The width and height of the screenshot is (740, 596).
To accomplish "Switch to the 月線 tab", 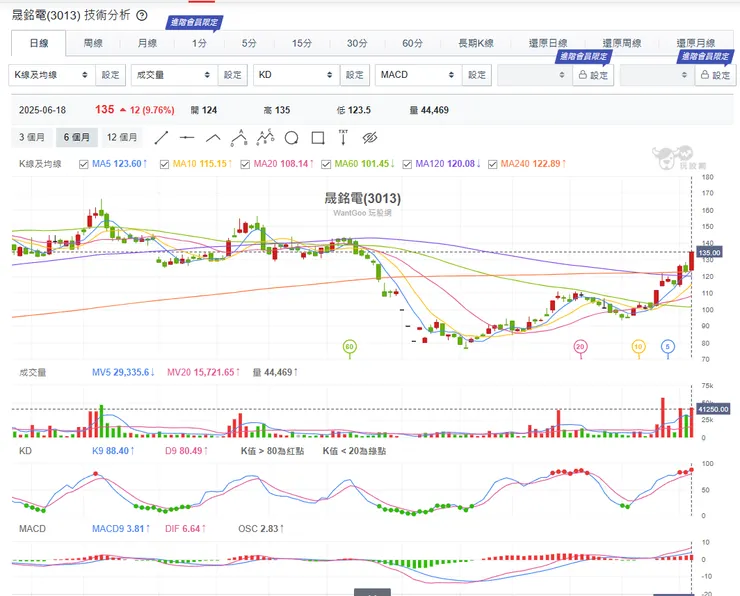I will 147,43.
